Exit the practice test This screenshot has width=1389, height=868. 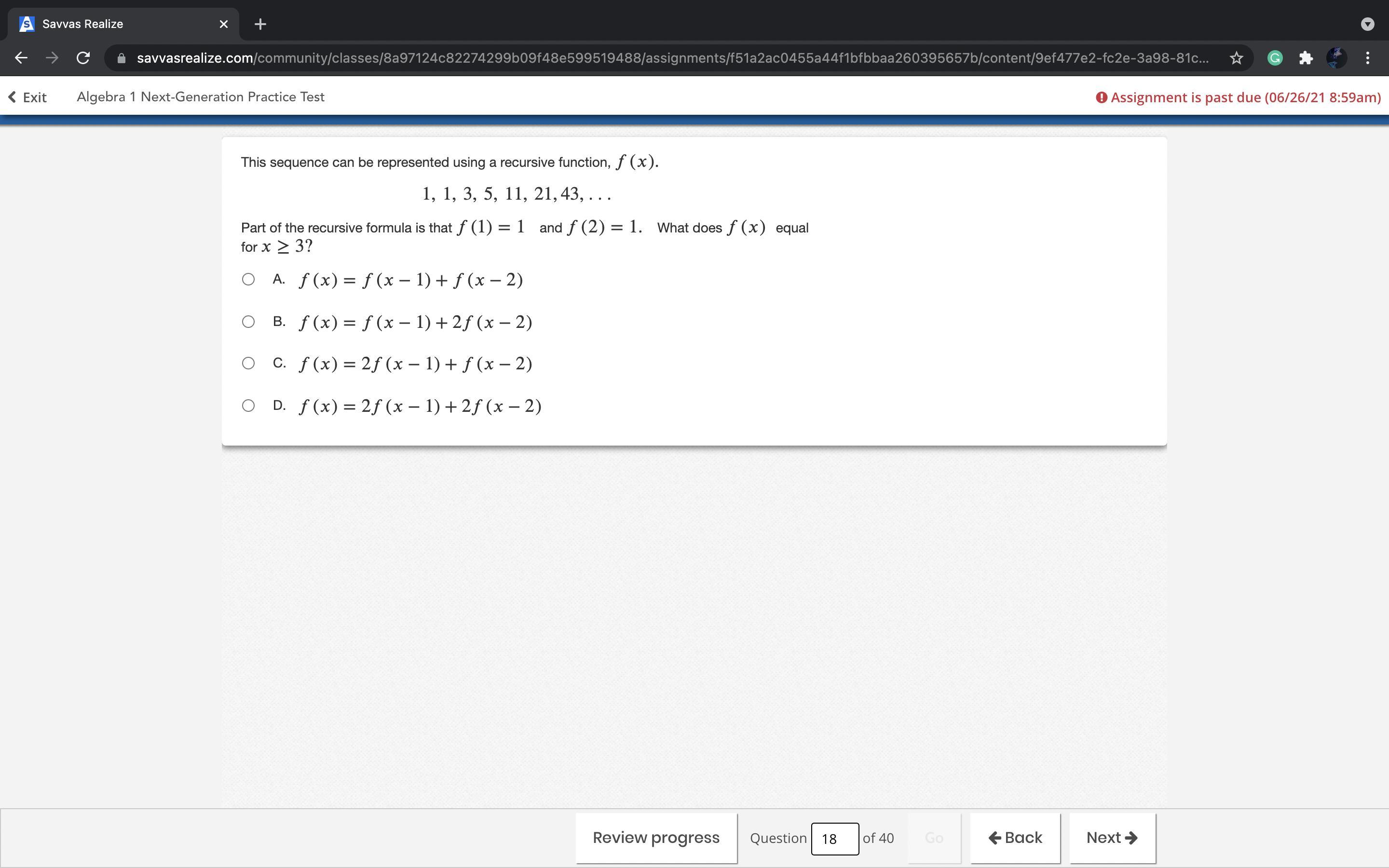27,97
